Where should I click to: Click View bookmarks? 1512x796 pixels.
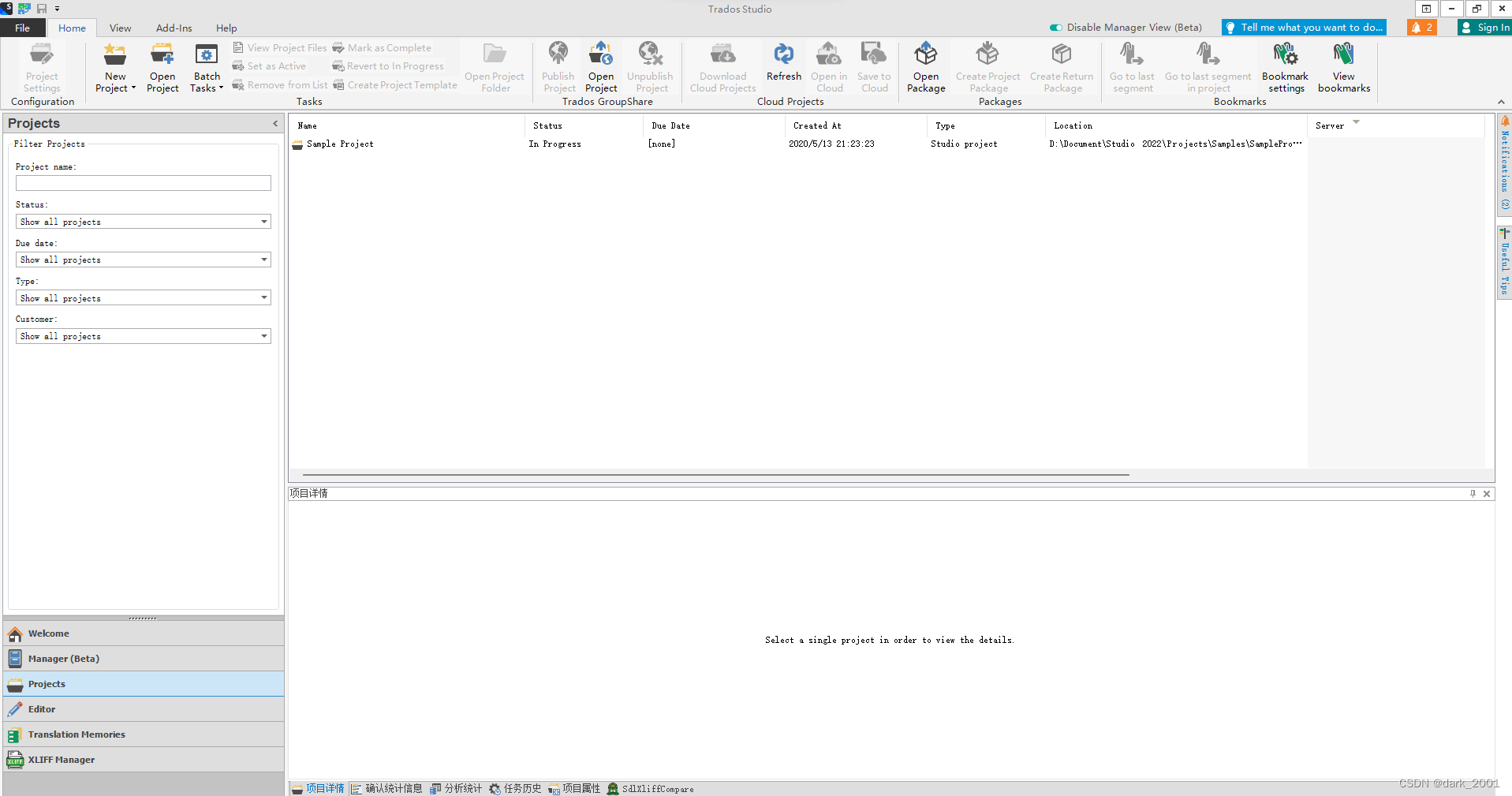tap(1344, 68)
